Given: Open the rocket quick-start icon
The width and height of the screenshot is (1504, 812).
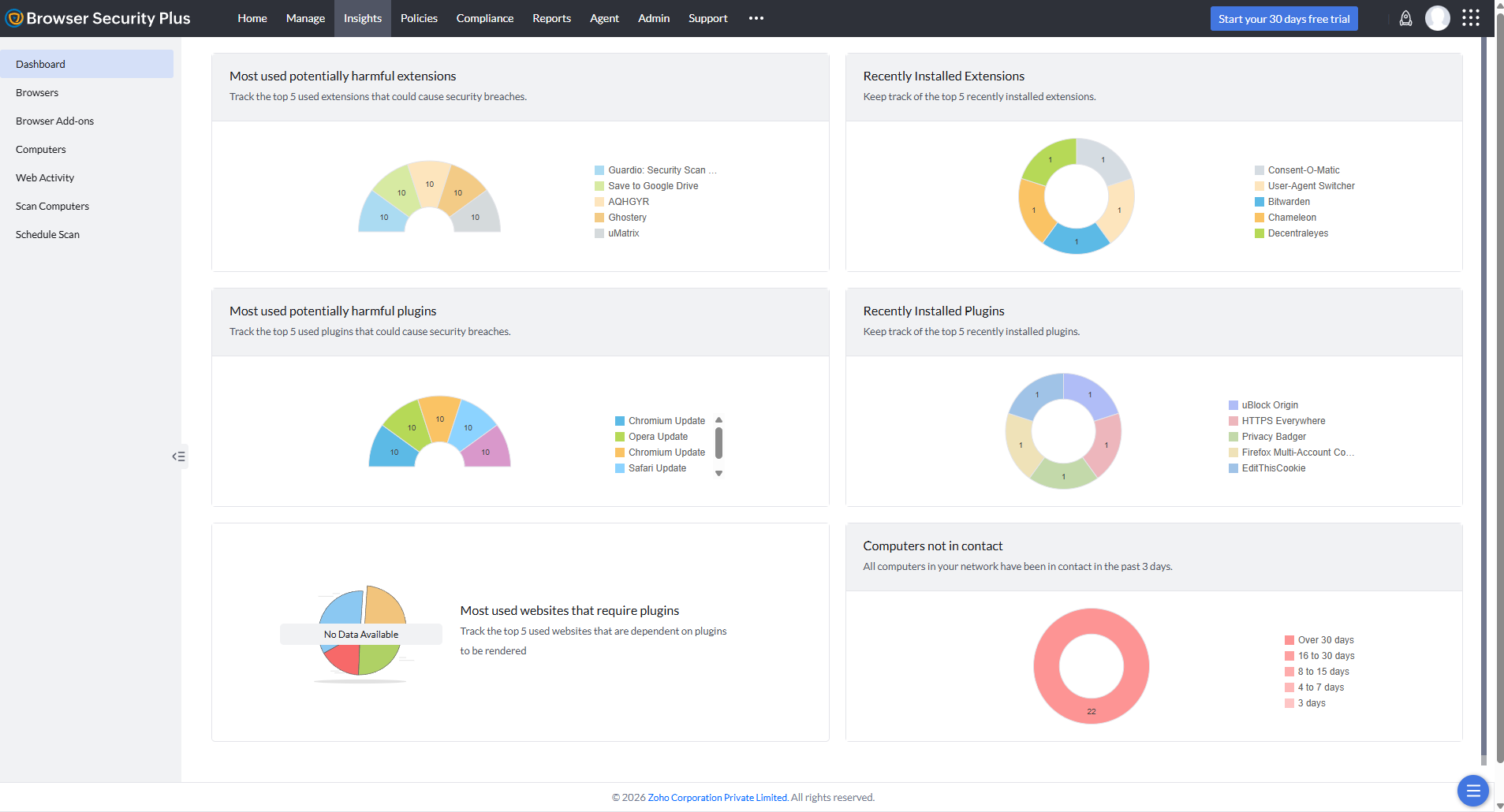Looking at the screenshot, I should (x=1405, y=18).
